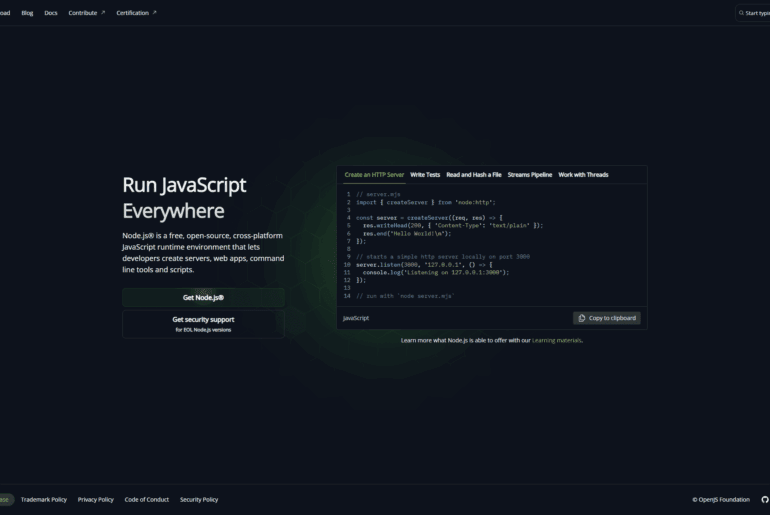Click the Get security support button
The height and width of the screenshot is (515, 770).
(203, 323)
